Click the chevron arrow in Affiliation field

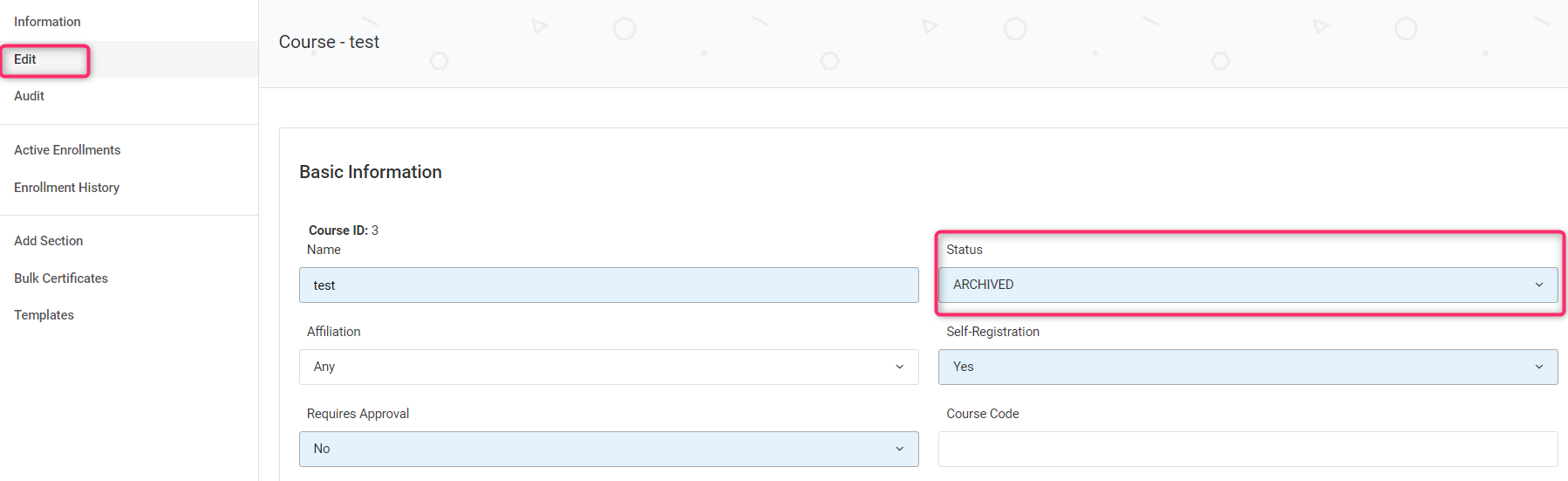[899, 367]
